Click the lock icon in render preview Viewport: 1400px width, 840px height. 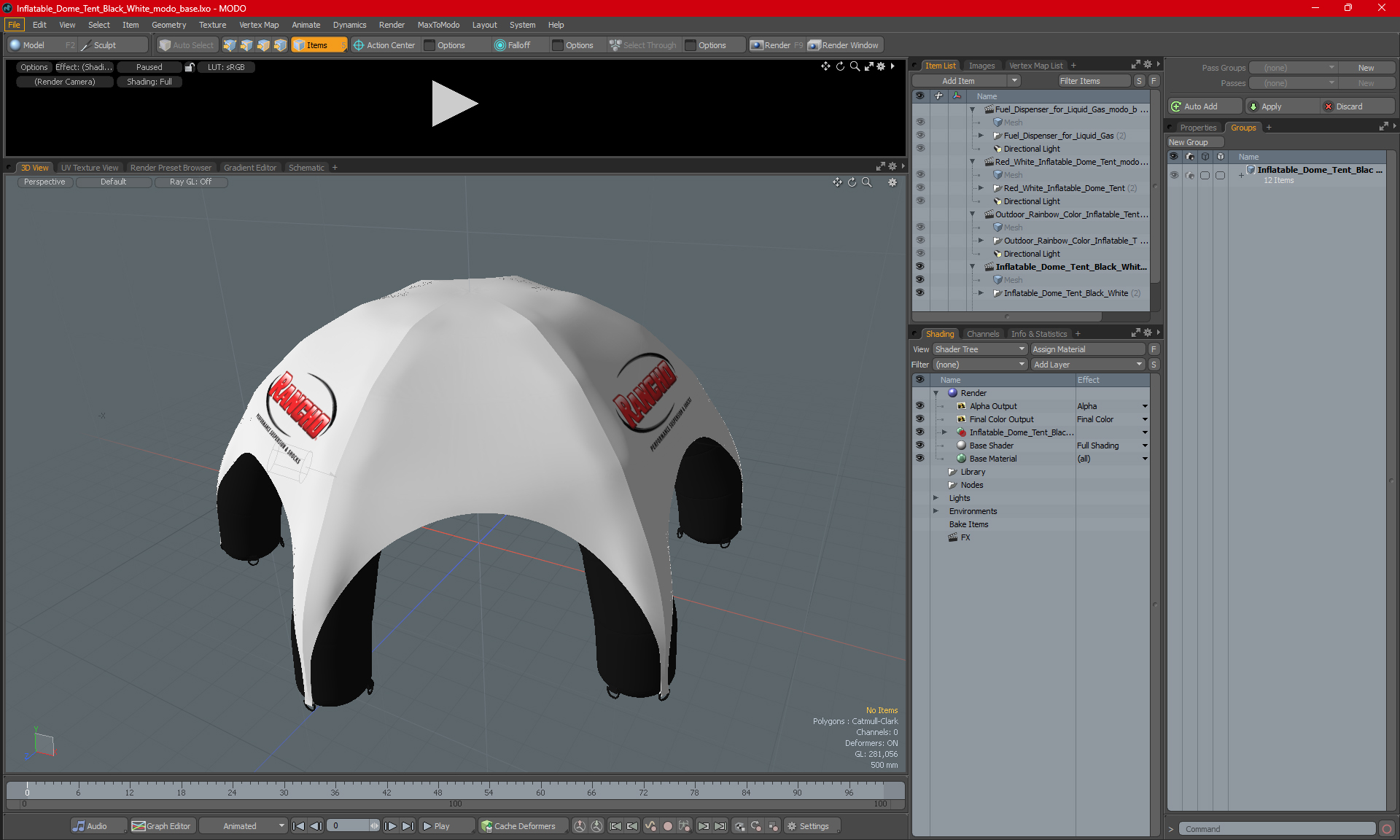point(190,67)
